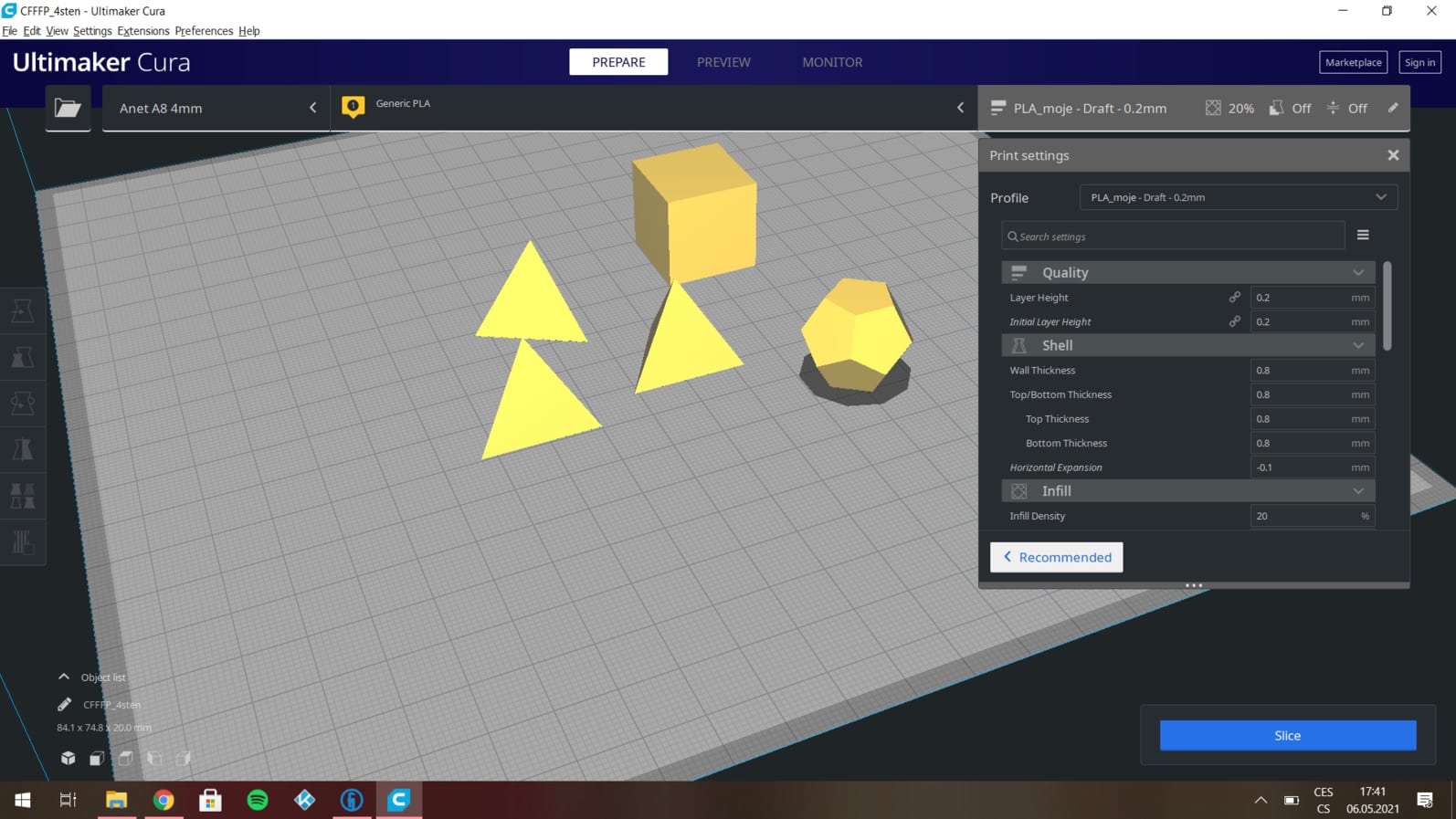Image resolution: width=1456 pixels, height=819 pixels.
Task: Click the Slice button
Action: point(1288,735)
